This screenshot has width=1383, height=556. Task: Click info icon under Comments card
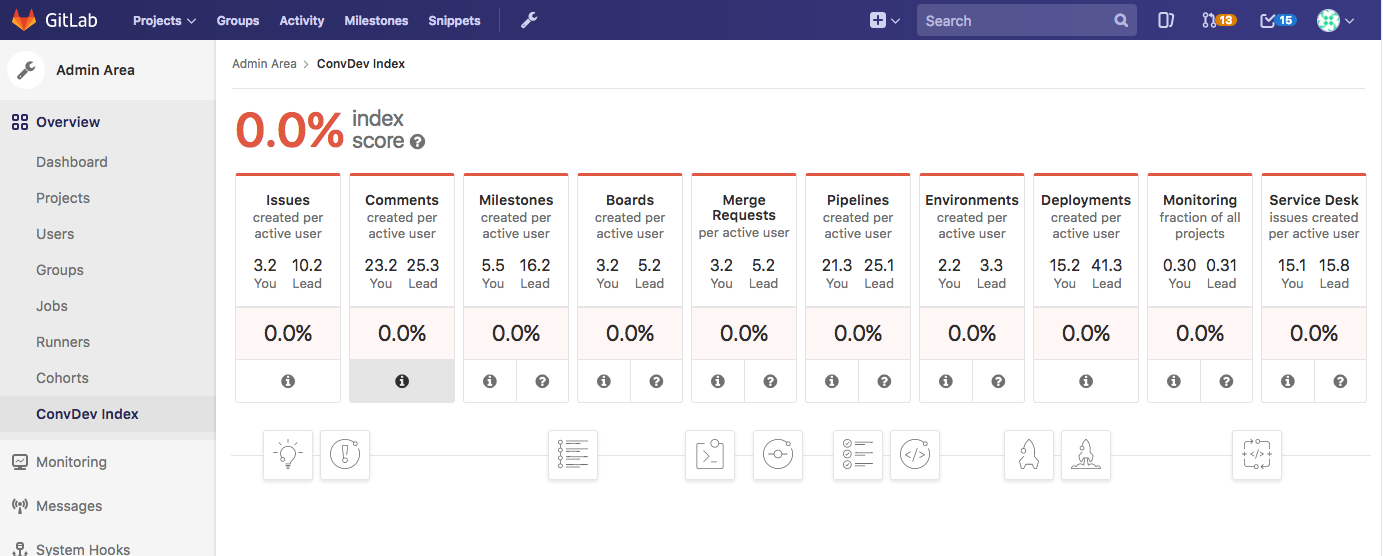tap(402, 381)
